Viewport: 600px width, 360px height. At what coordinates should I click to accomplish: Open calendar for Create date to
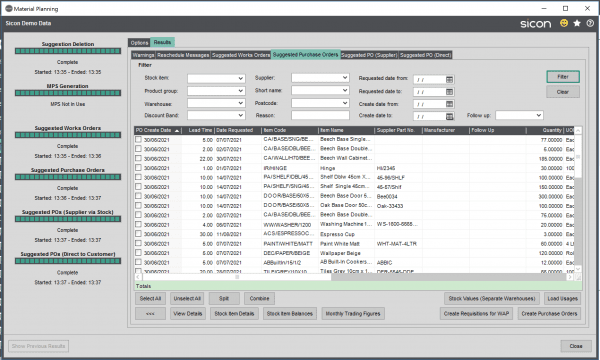click(x=450, y=116)
